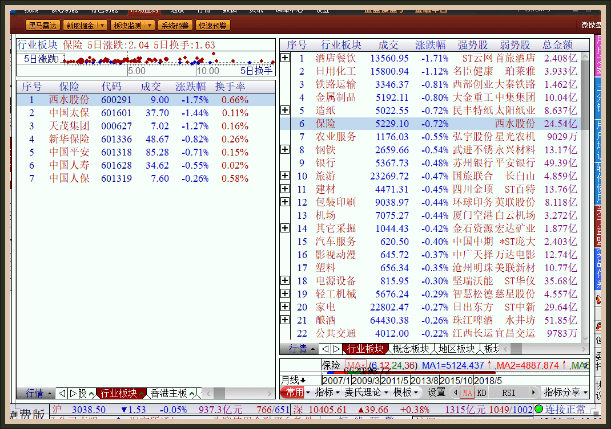Expand the 轻工机械 row plus box
611x429 pixels.
[285, 294]
